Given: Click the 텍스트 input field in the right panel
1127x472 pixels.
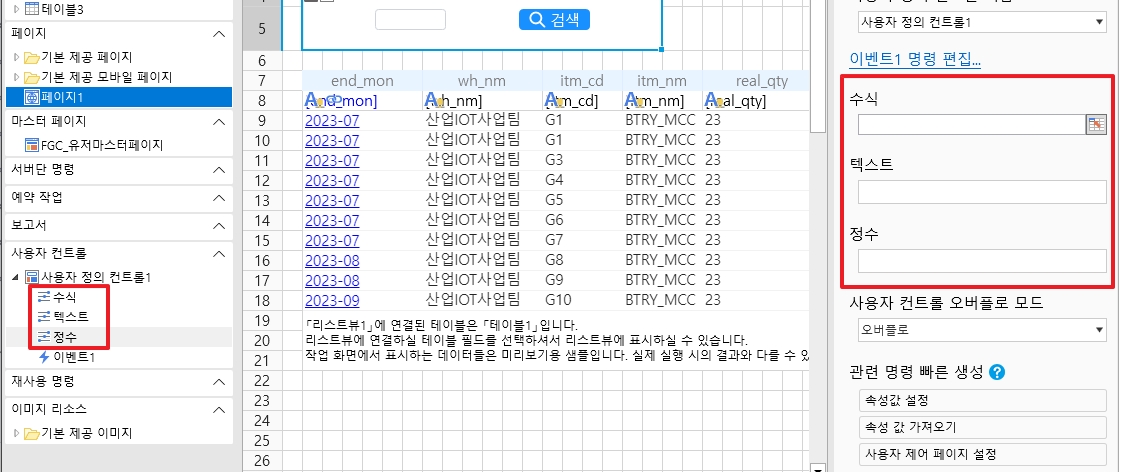Looking at the screenshot, I should 982,192.
